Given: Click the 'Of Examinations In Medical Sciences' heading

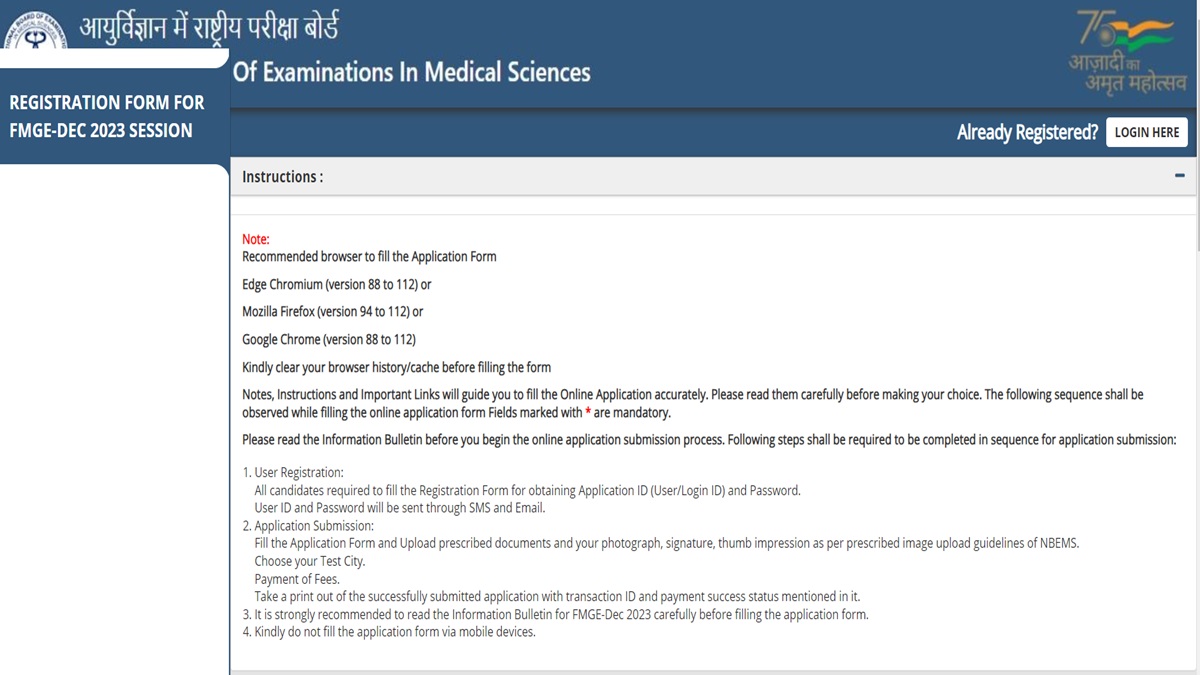Looking at the screenshot, I should pos(411,72).
